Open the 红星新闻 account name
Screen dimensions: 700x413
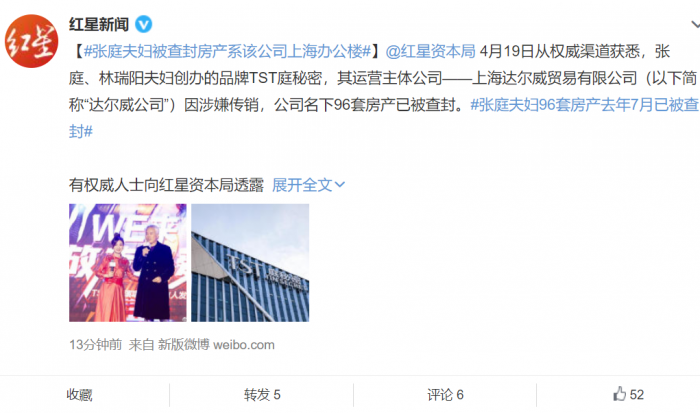(99, 24)
